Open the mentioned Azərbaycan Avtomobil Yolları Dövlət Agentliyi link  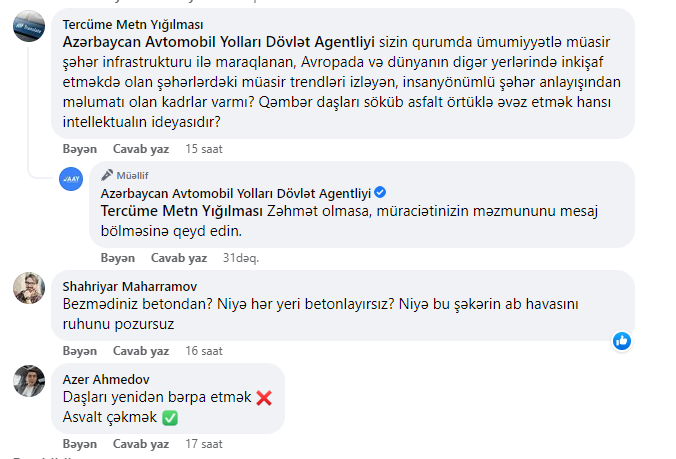point(218,43)
